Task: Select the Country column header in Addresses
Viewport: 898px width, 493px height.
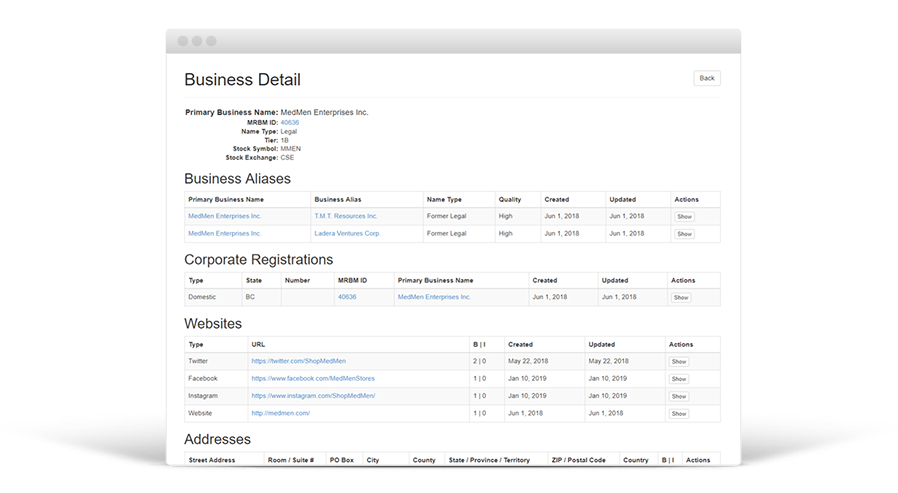Action: (x=636, y=460)
